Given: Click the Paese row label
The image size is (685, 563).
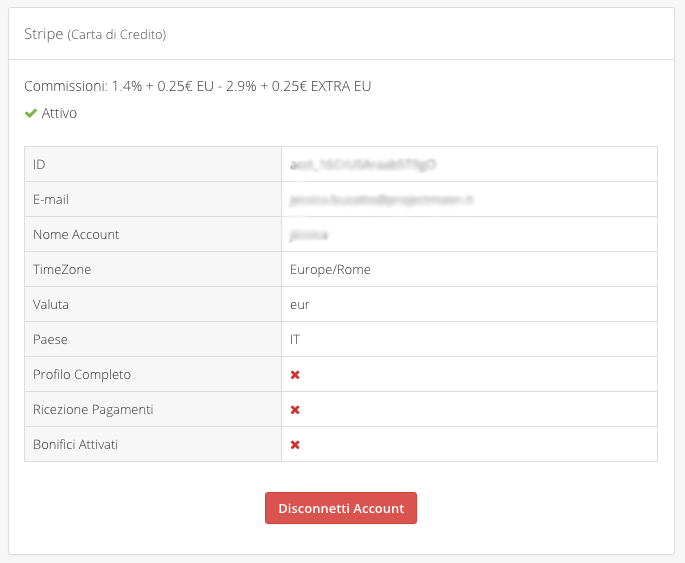Looking at the screenshot, I should coord(50,339).
